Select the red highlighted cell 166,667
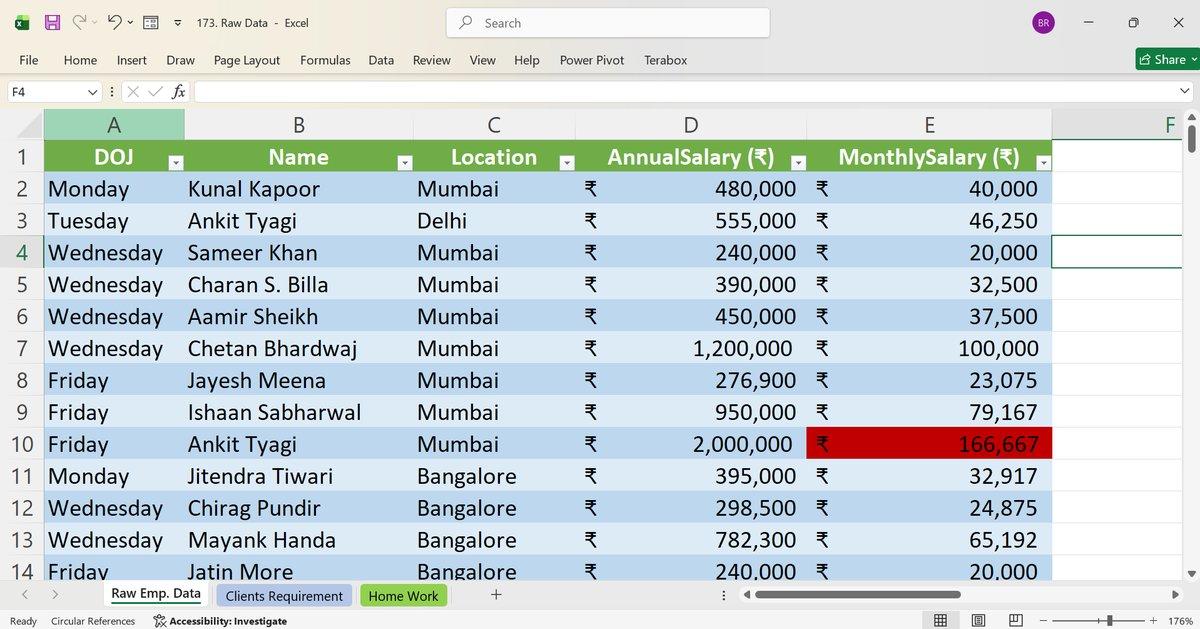Image resolution: width=1200 pixels, height=629 pixels. pos(929,444)
